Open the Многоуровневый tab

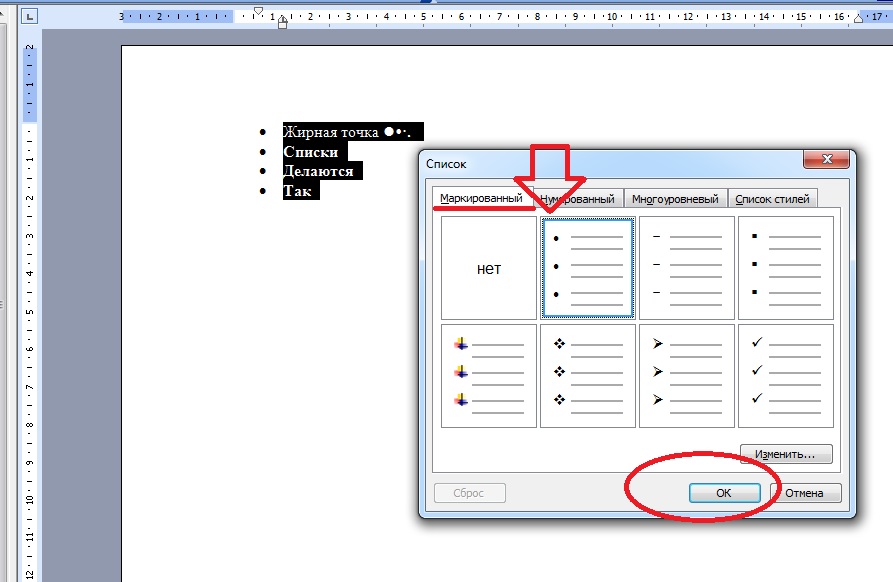(675, 199)
